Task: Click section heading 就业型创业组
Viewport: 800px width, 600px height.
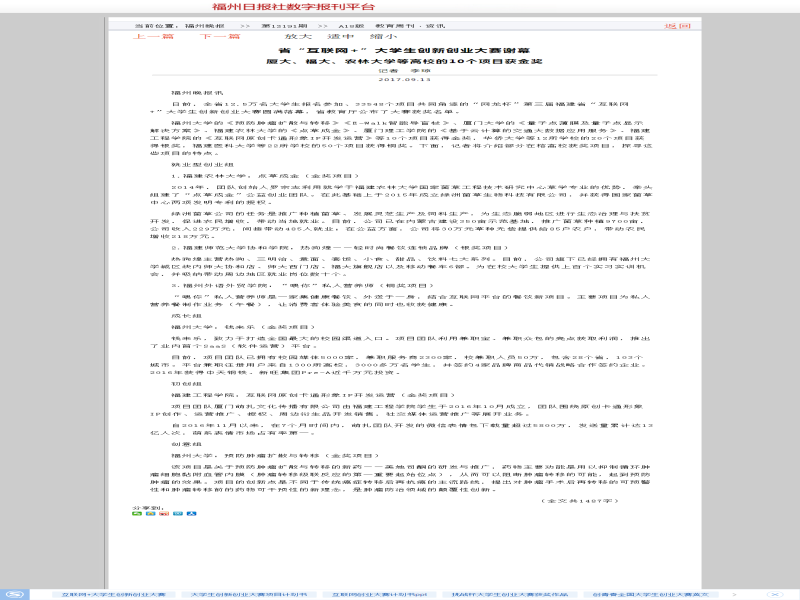Action: [203, 165]
